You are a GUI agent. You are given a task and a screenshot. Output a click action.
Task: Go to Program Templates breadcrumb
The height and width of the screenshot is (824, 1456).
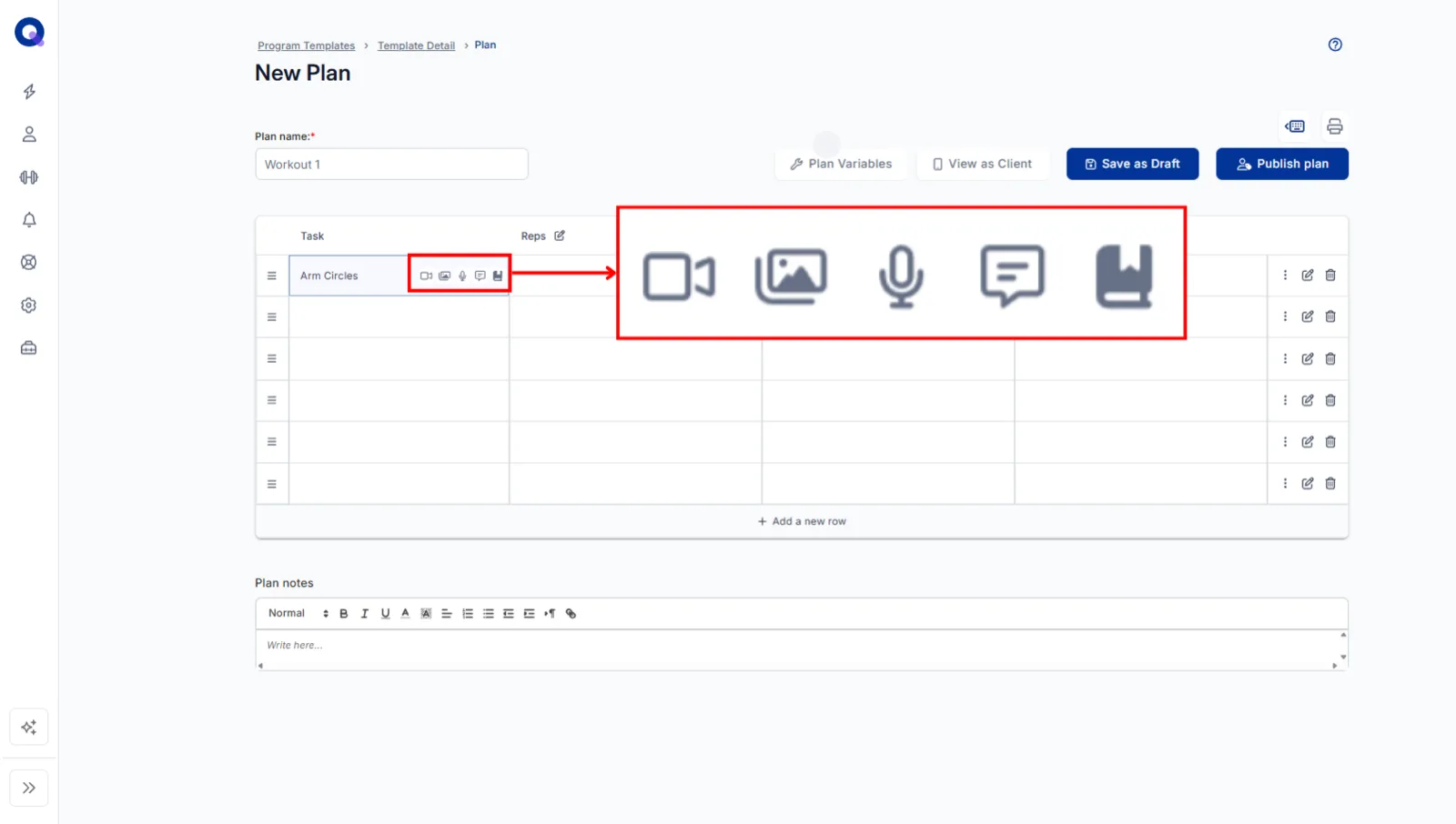coord(306,45)
